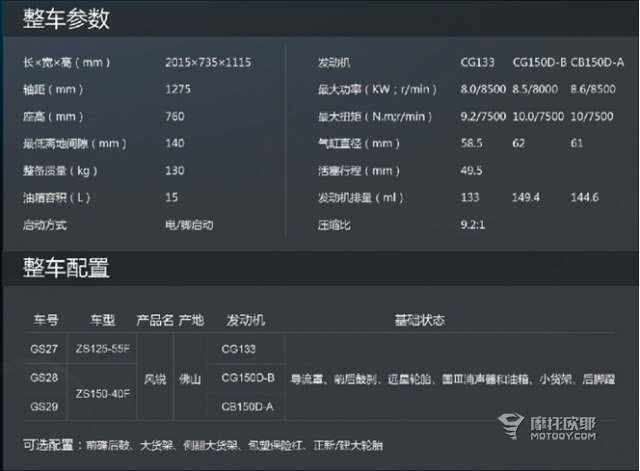640x471 pixels.
Task: Click the fuel tank capacity value 15
Action: (171, 198)
